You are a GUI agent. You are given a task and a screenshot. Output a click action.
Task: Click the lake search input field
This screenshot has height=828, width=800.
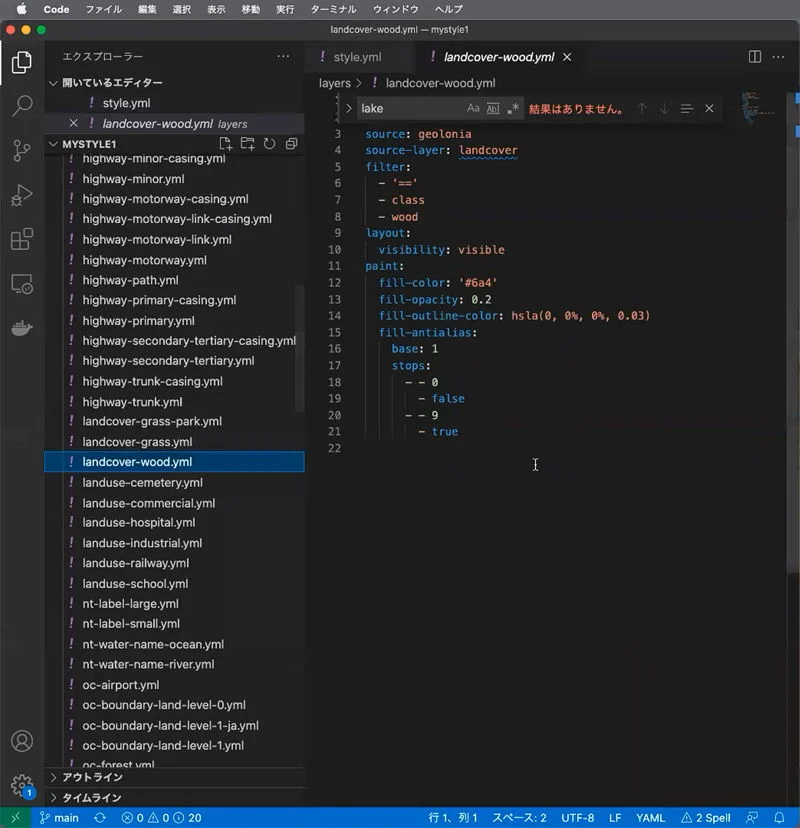[410, 108]
